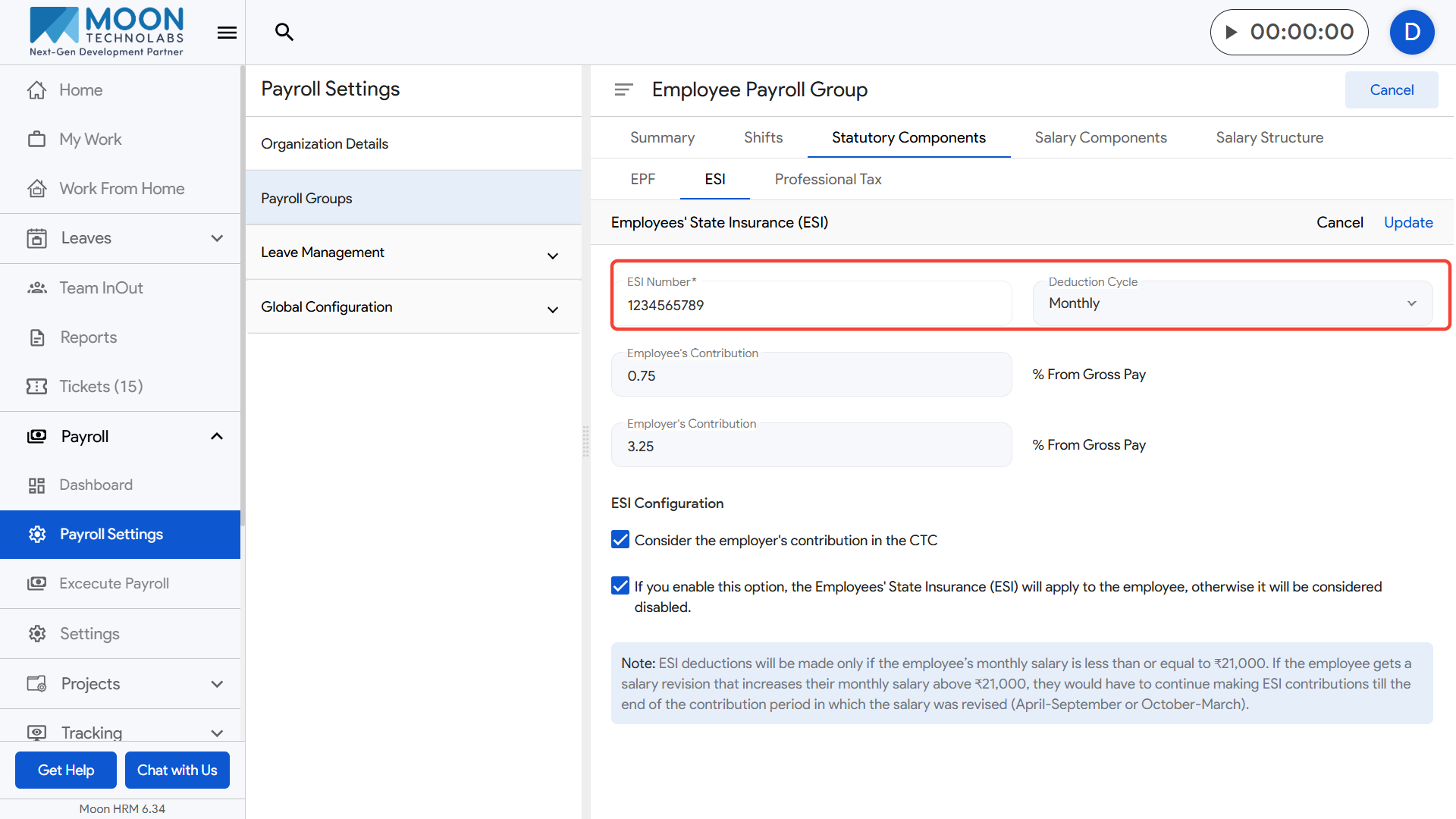1456x819 pixels.
Task: Open Reports from the sidebar
Action: point(88,337)
